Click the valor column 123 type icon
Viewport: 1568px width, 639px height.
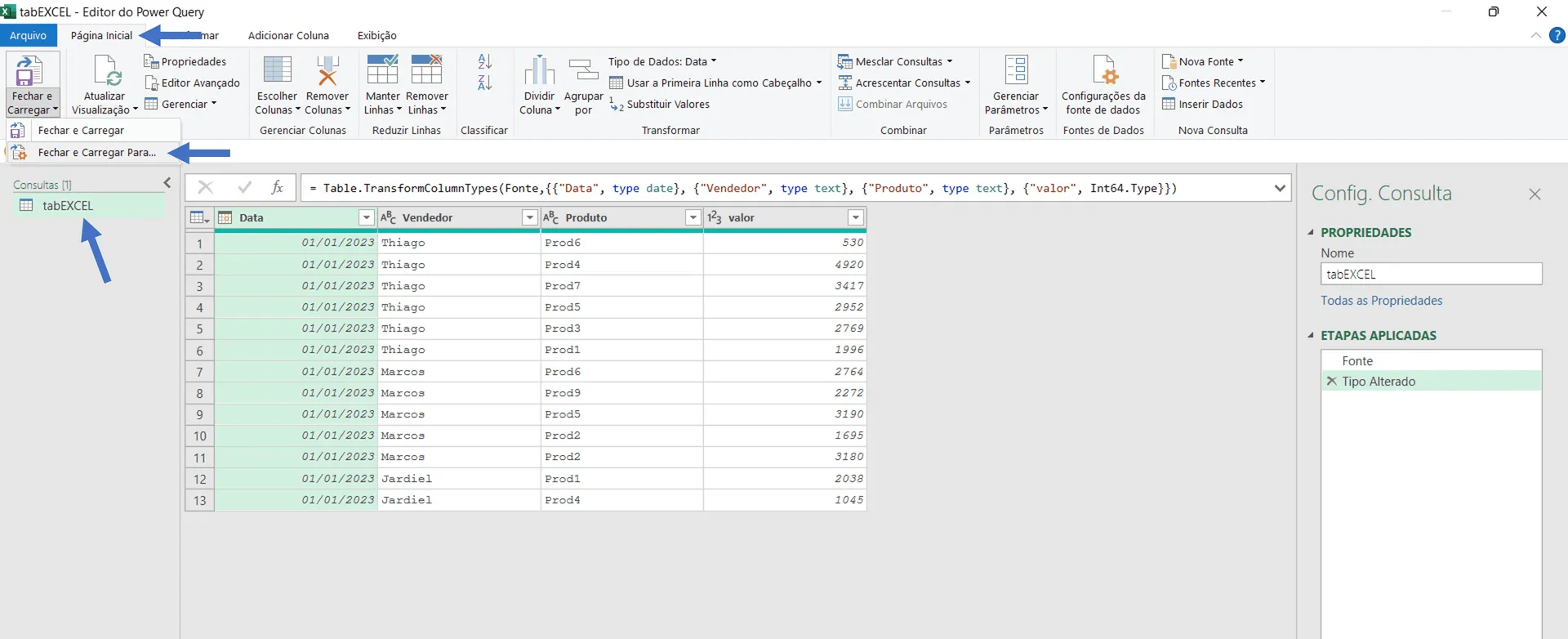point(715,217)
